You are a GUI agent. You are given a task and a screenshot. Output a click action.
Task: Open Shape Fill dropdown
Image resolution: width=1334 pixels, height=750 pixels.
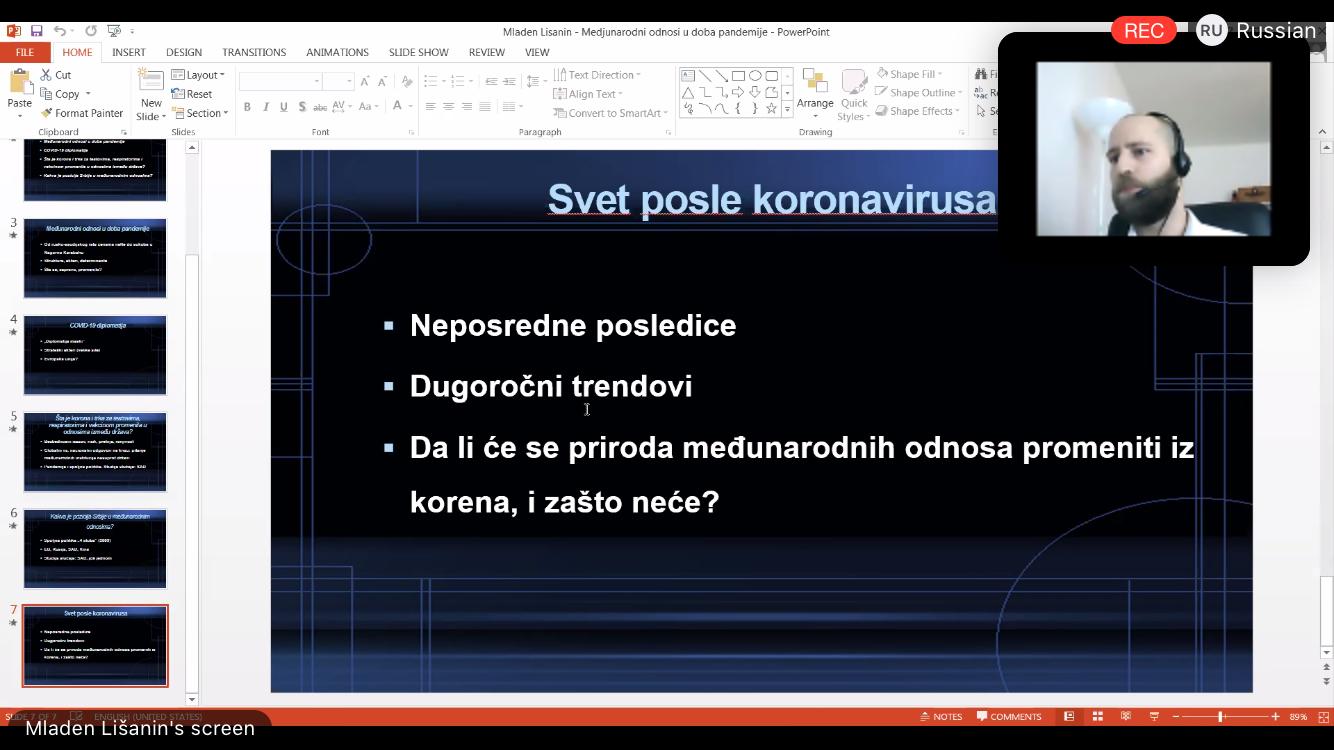pos(909,74)
